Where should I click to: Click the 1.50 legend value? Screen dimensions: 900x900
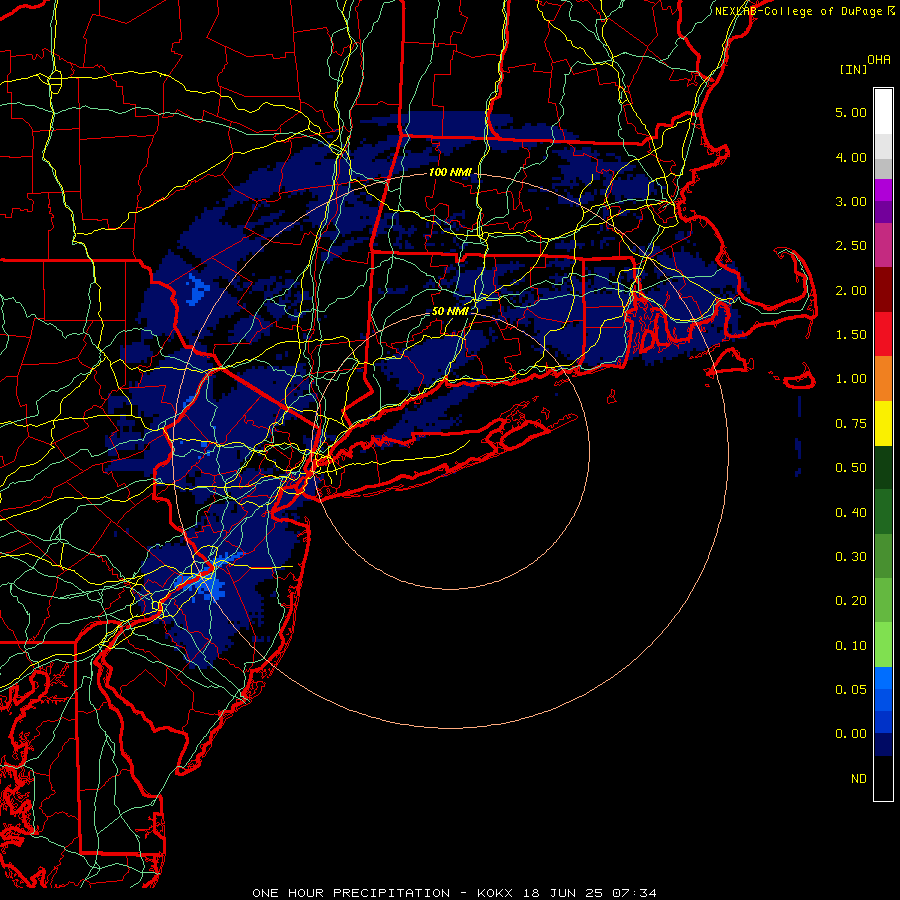[x=851, y=335]
